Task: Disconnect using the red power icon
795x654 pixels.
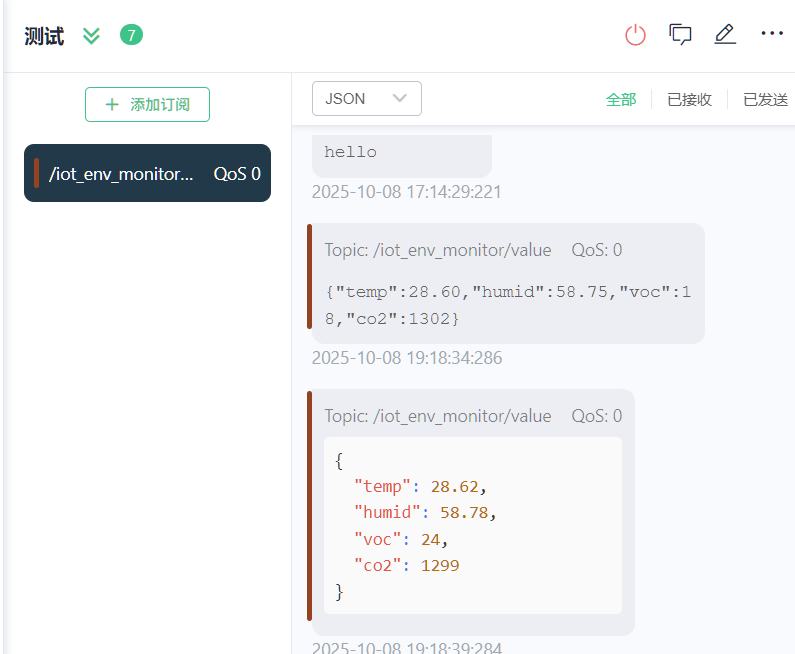Action: (x=635, y=35)
